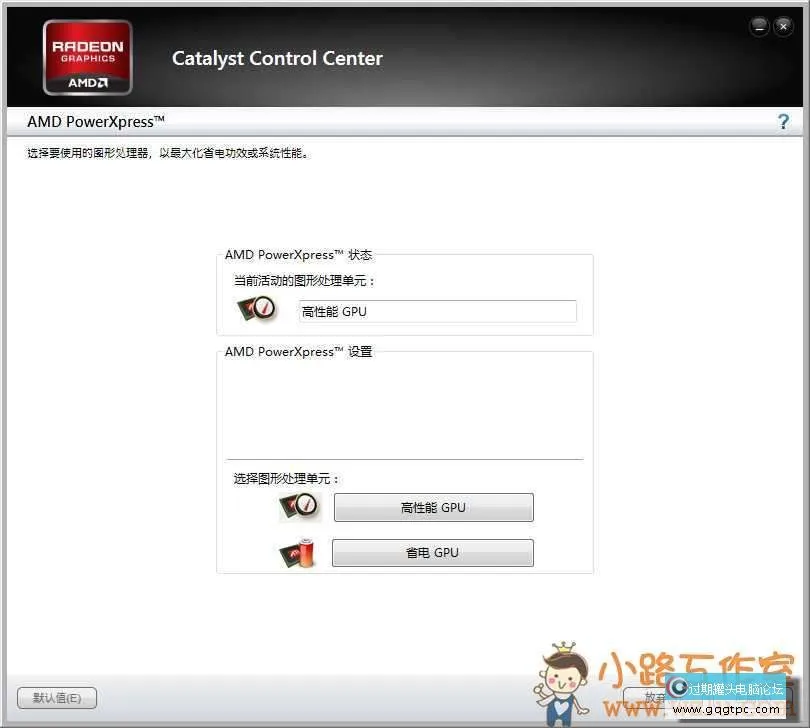Click the Catalyst Control Center title text
This screenshot has width=810, height=728.
coord(277,58)
